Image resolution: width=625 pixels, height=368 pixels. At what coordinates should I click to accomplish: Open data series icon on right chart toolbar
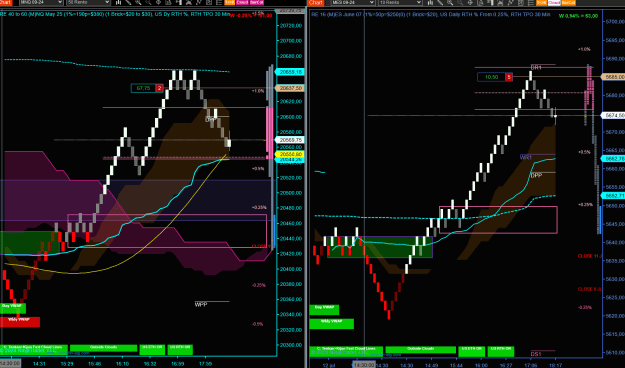(x=500, y=2)
